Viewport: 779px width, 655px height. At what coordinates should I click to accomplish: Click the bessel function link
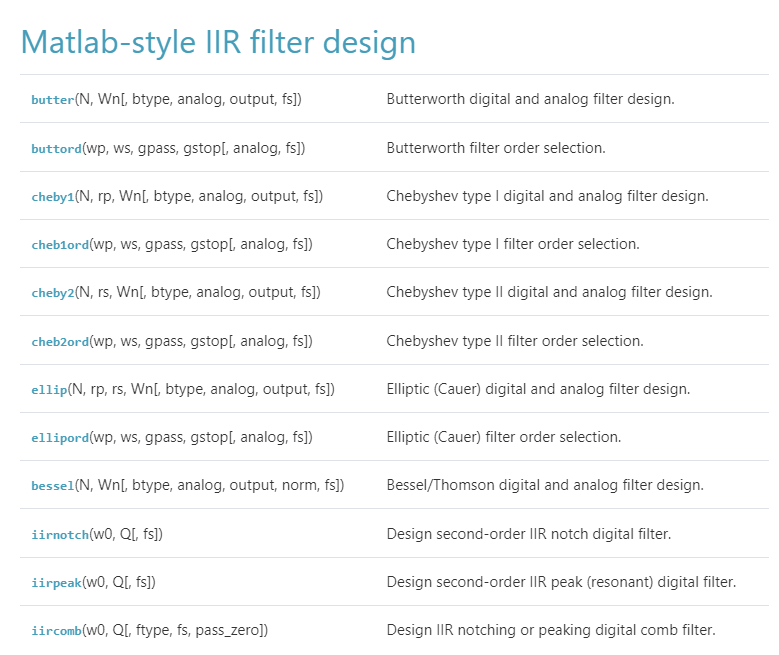(53, 485)
